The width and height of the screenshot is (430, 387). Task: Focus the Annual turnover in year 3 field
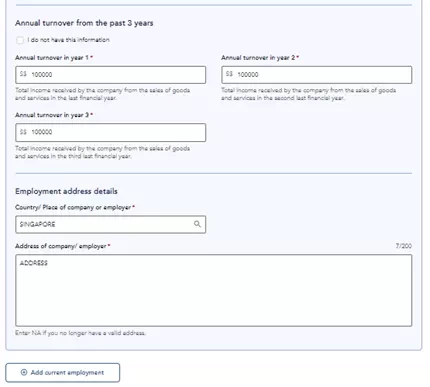pos(111,132)
